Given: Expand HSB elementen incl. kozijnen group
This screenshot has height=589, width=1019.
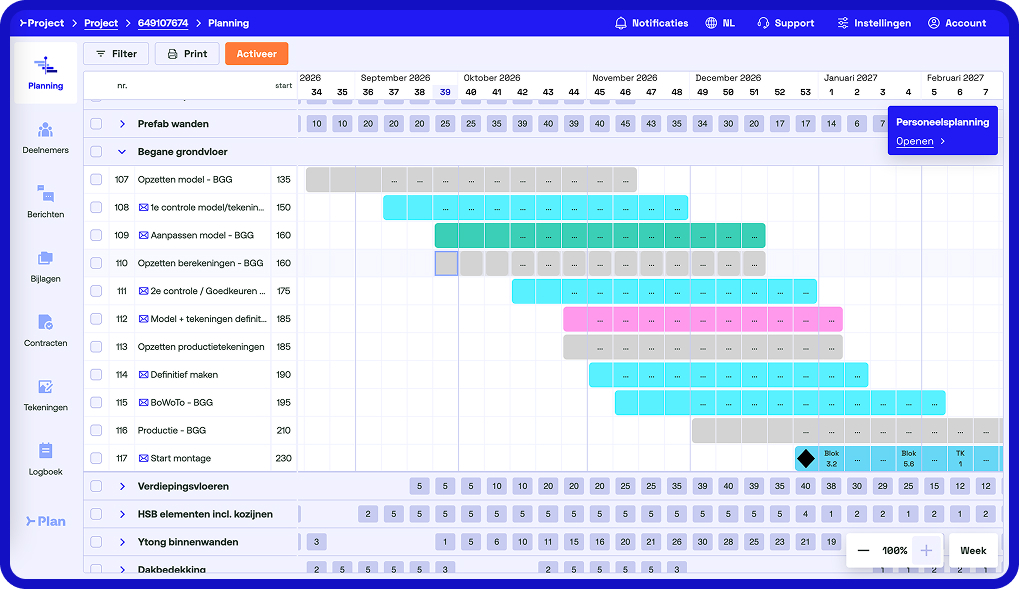Looking at the screenshot, I should click(122, 514).
